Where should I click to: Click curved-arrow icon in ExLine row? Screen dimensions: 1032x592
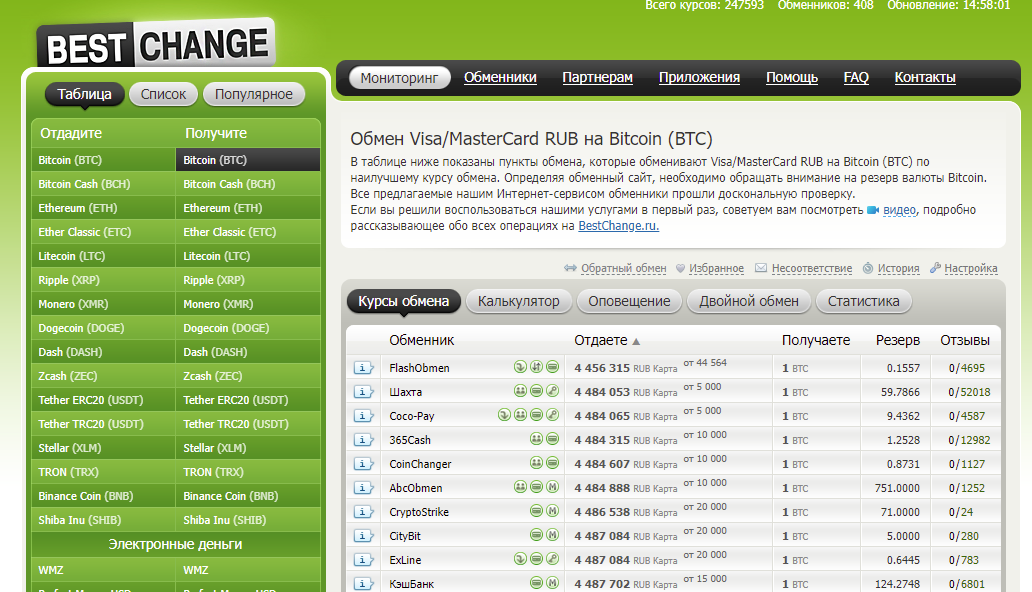point(520,559)
